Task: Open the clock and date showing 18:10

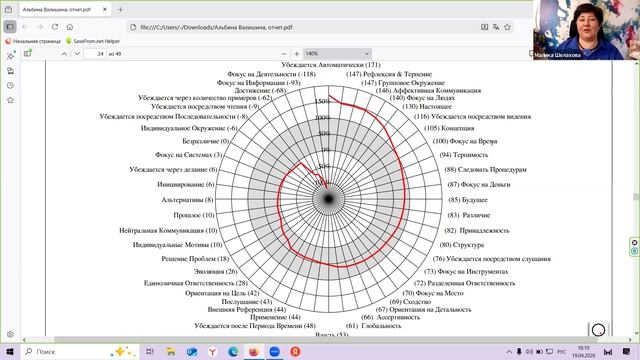Action: (x=584, y=351)
